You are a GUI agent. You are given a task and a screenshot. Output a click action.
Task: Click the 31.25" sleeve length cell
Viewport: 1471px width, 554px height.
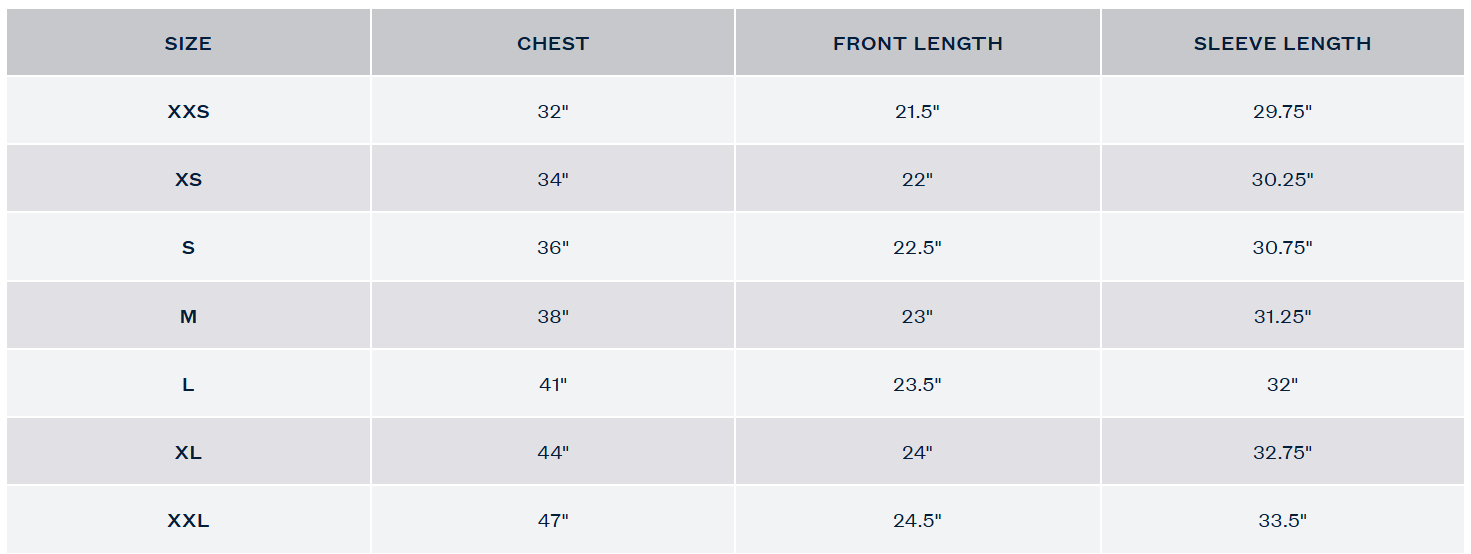(x=1282, y=316)
